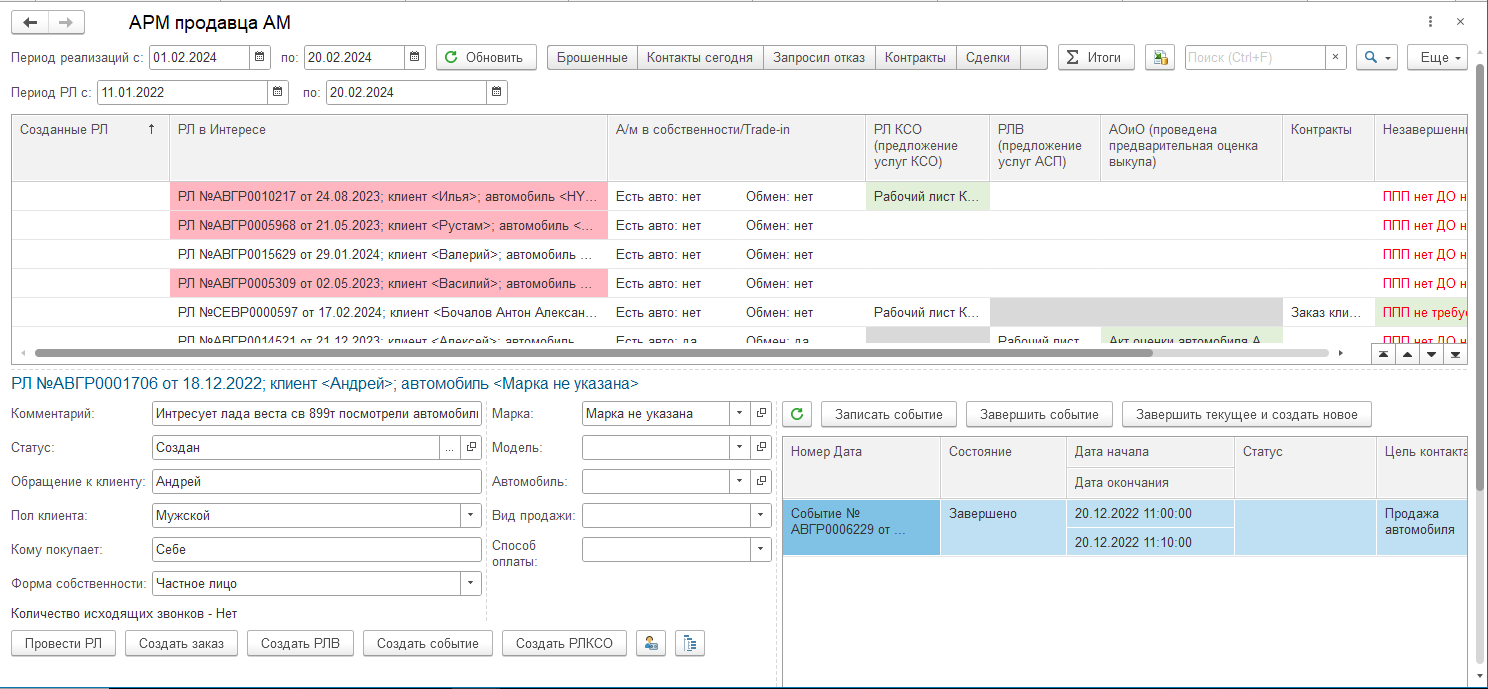
Task: Clear the search field with the x icon
Action: tap(1336, 57)
